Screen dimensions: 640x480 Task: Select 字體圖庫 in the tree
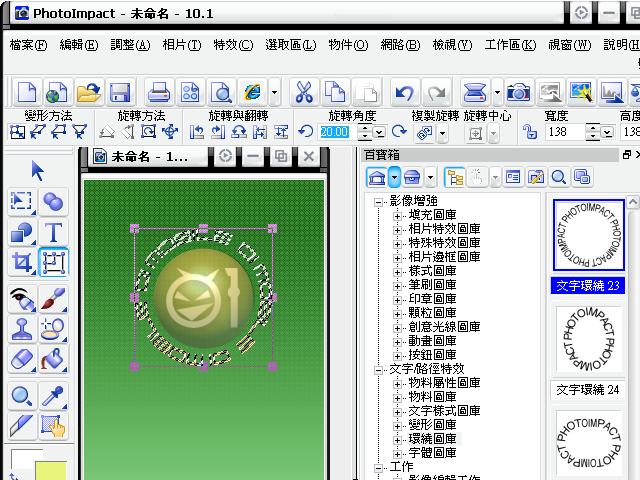click(432, 453)
